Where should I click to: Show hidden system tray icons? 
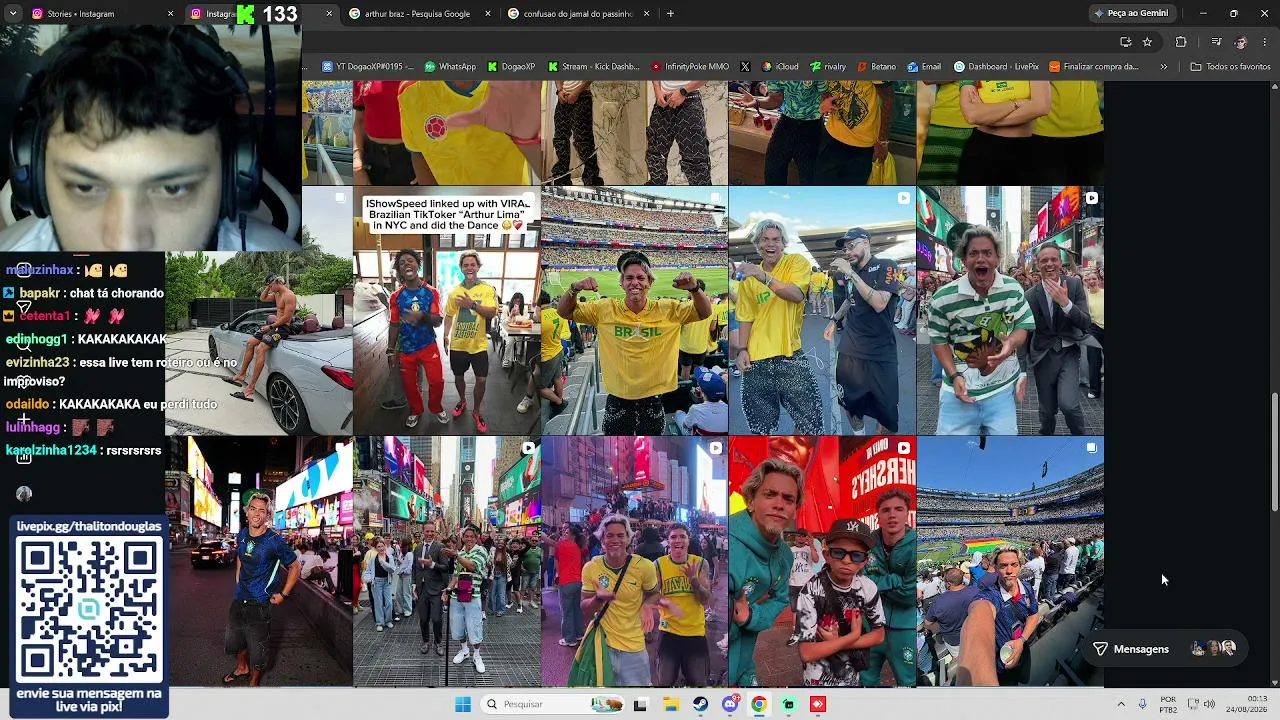coord(1121,704)
